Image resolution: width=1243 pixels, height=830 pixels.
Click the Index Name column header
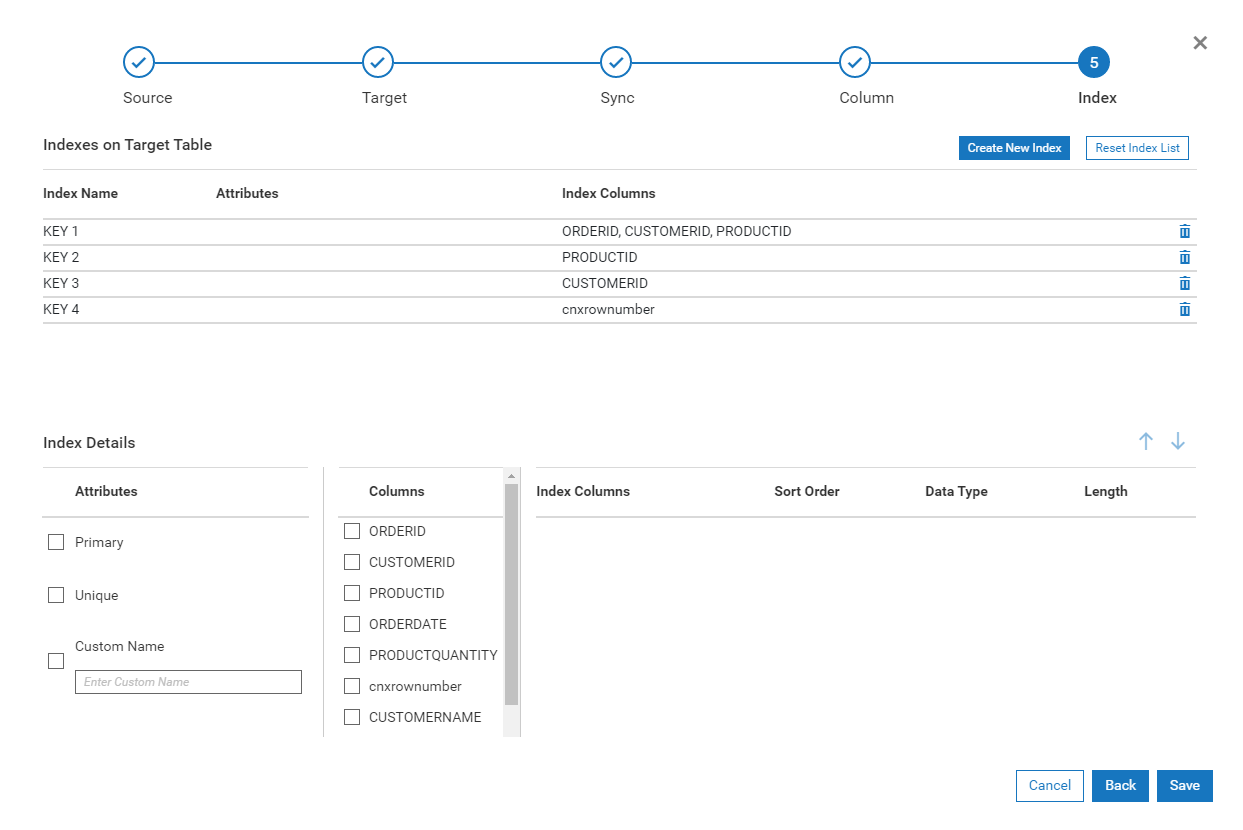(x=80, y=193)
